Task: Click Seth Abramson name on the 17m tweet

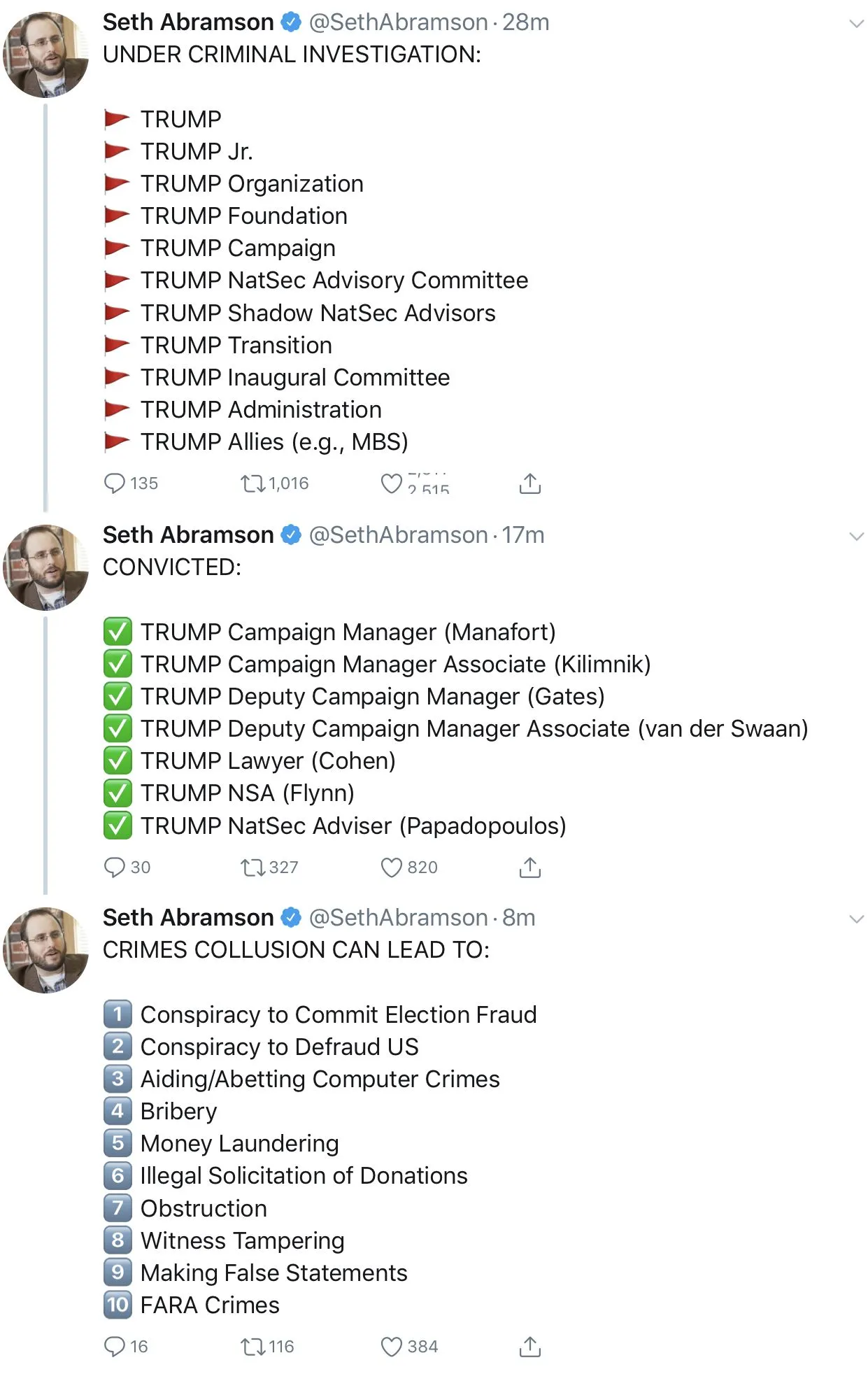Action: pyautogui.click(x=188, y=535)
